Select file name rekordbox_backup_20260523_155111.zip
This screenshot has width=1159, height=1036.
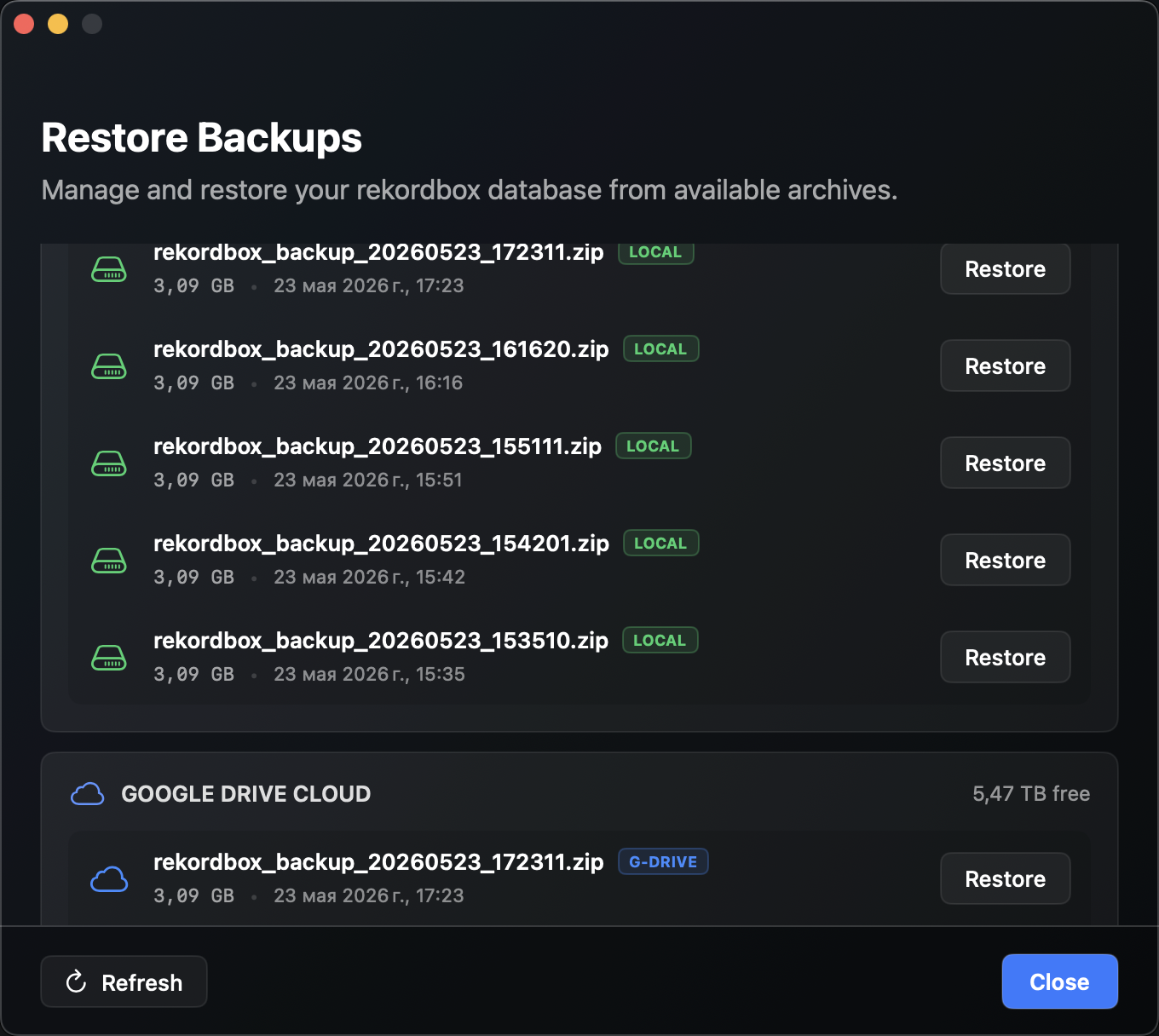point(378,446)
